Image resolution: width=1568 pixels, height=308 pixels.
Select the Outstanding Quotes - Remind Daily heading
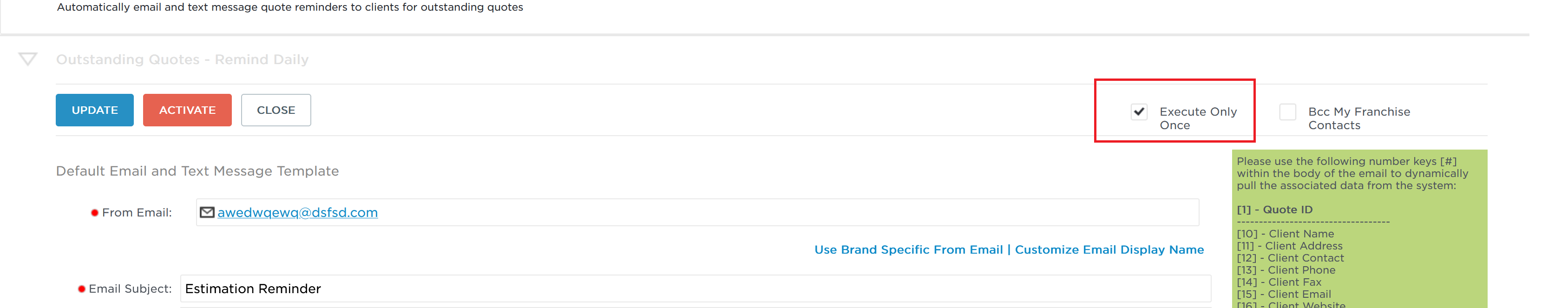coord(182,59)
